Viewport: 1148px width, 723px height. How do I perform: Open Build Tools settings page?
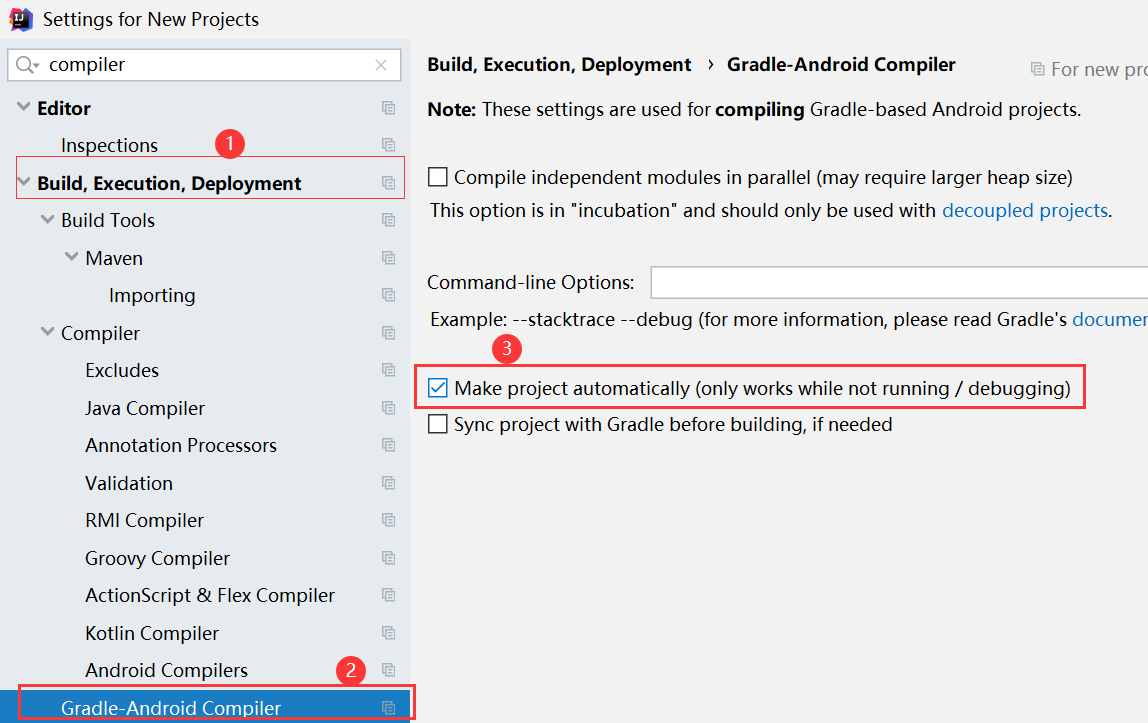[x=108, y=220]
